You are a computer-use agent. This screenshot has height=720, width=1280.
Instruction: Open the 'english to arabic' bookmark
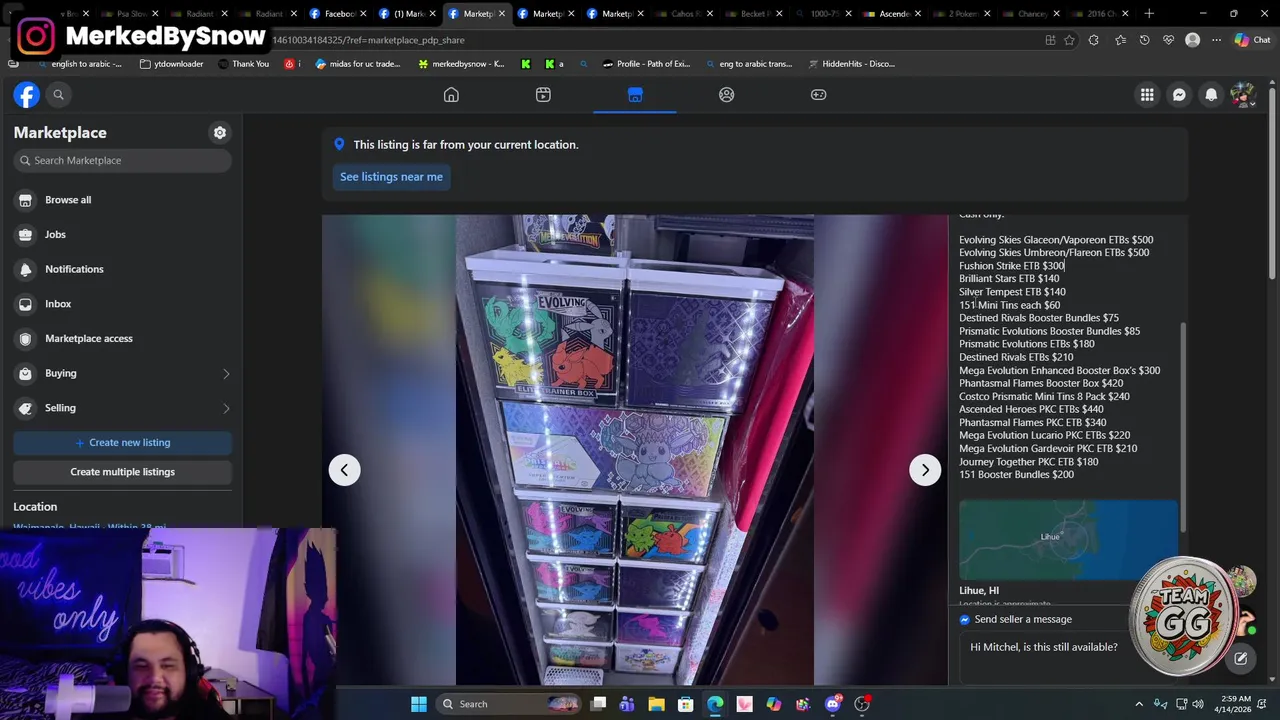[x=80, y=64]
